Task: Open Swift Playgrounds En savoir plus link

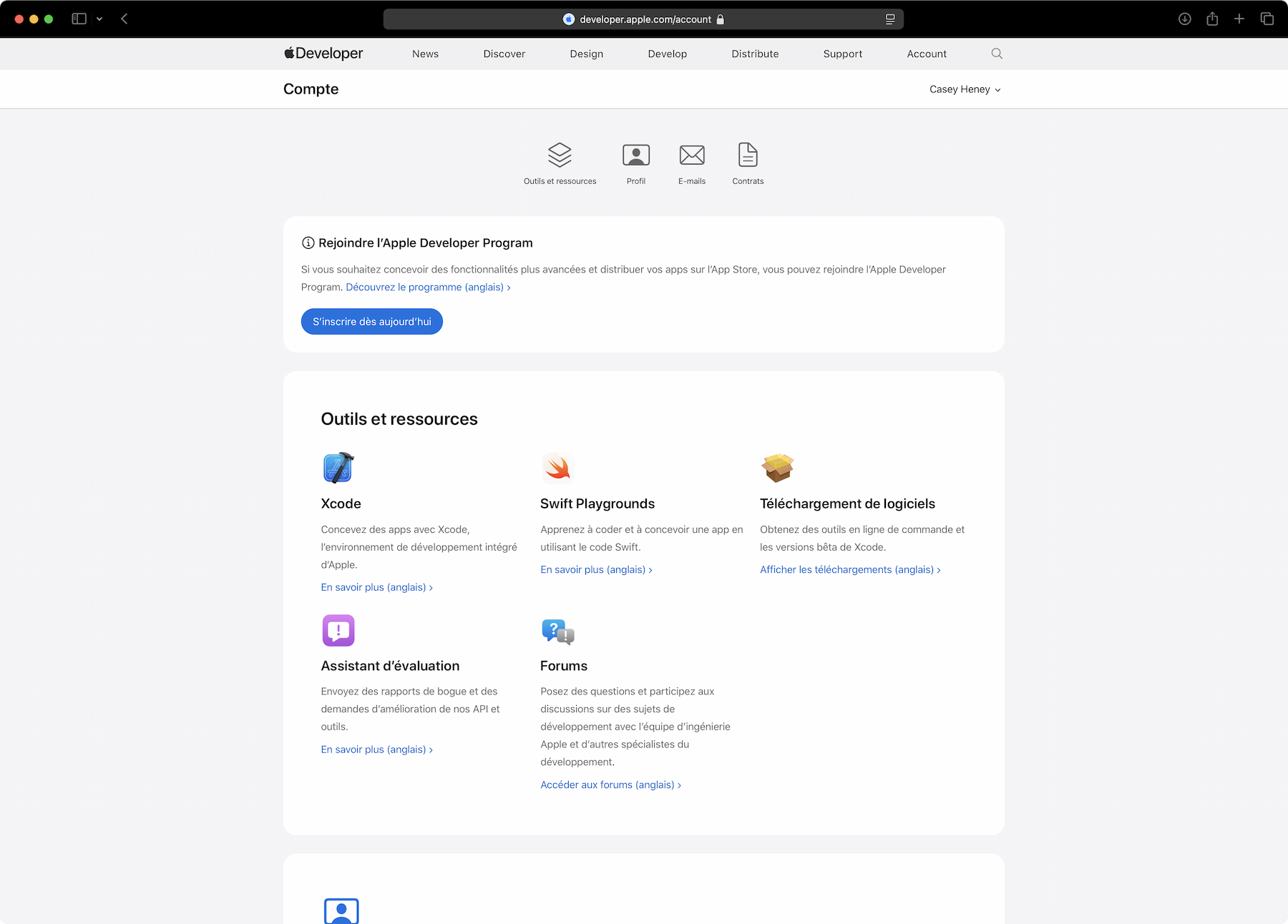Action: [x=597, y=569]
